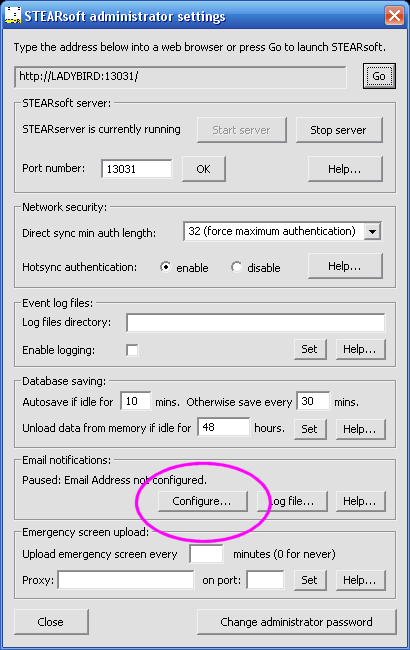Screen dimensions: 410x650
Task: Click the Otherwise save every minutes field
Action: (x=313, y=401)
